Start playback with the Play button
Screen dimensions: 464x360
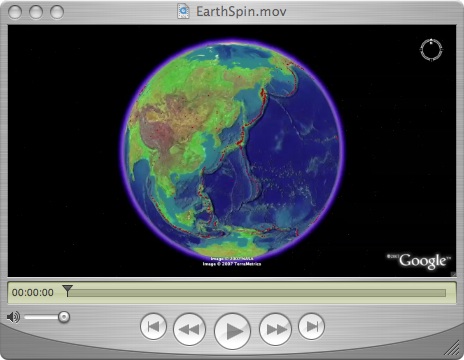tap(232, 331)
